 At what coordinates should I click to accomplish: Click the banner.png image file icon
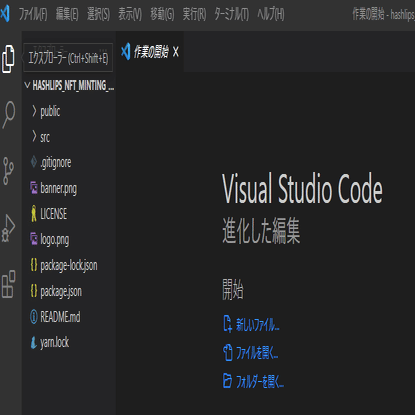(x=34, y=188)
